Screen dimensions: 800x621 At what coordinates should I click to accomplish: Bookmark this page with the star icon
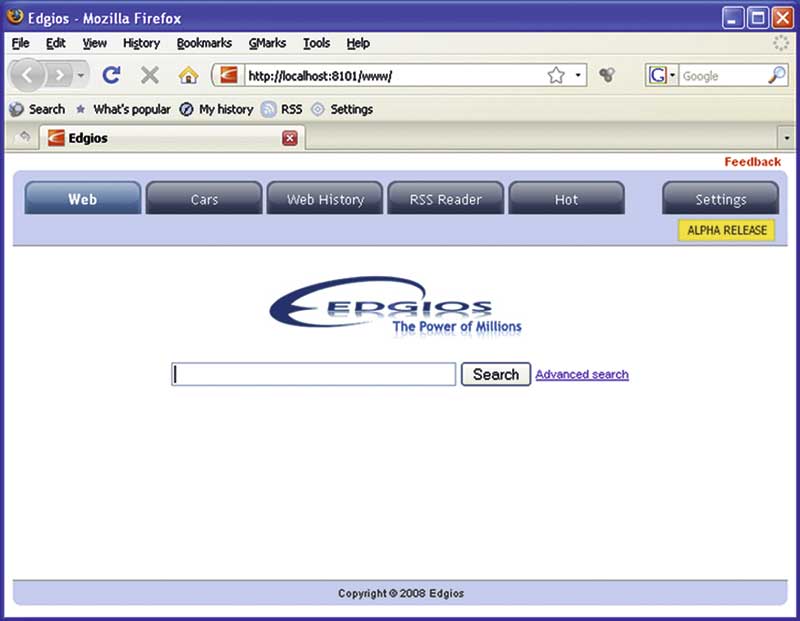point(556,76)
